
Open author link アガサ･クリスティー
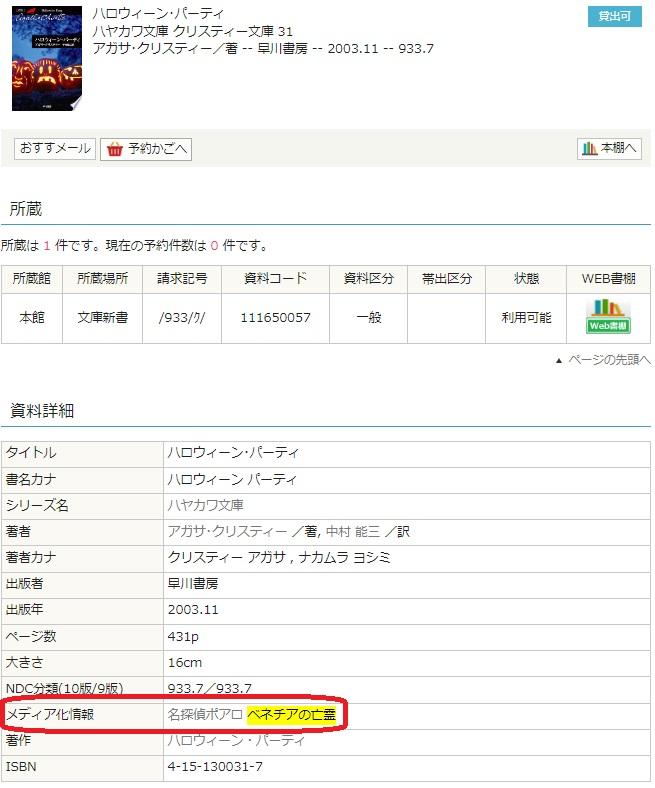click(227, 531)
